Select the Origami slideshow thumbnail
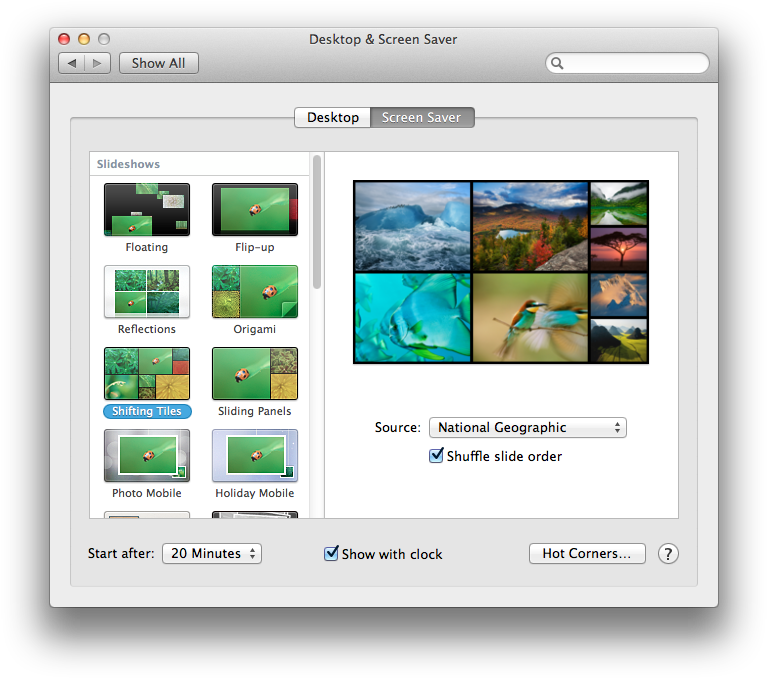The width and height of the screenshot is (767, 678). coord(255,292)
